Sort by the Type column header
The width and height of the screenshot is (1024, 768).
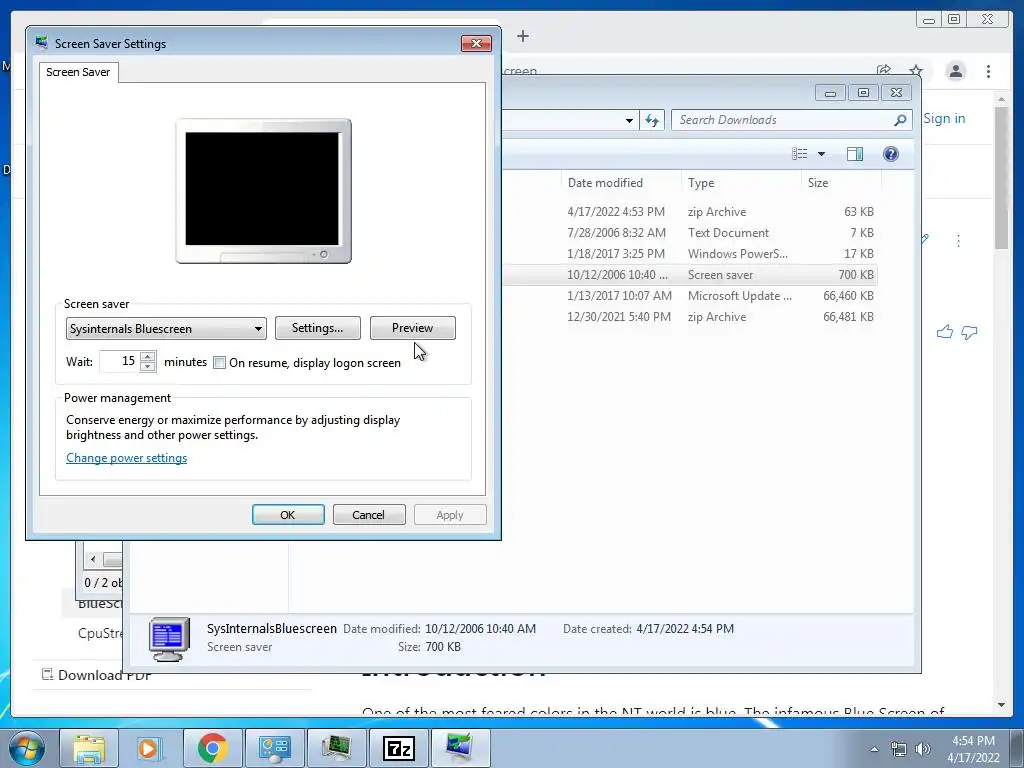741,183
